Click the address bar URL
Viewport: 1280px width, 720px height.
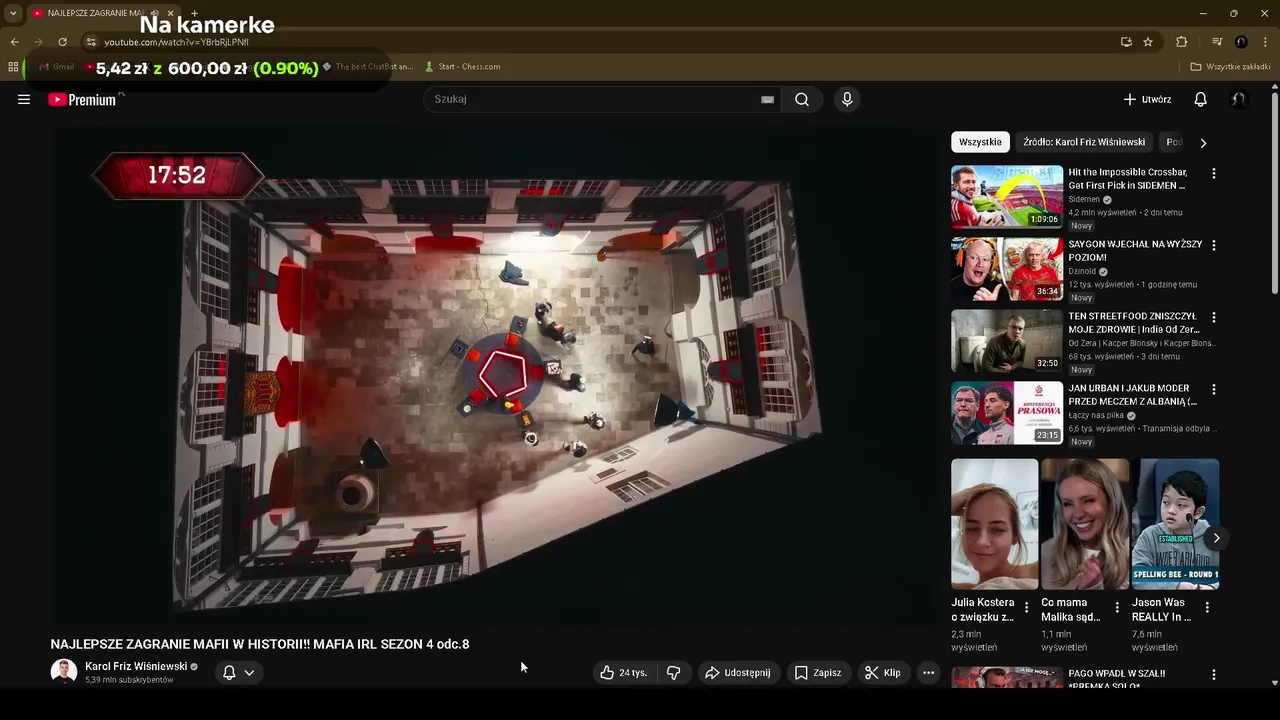176,42
